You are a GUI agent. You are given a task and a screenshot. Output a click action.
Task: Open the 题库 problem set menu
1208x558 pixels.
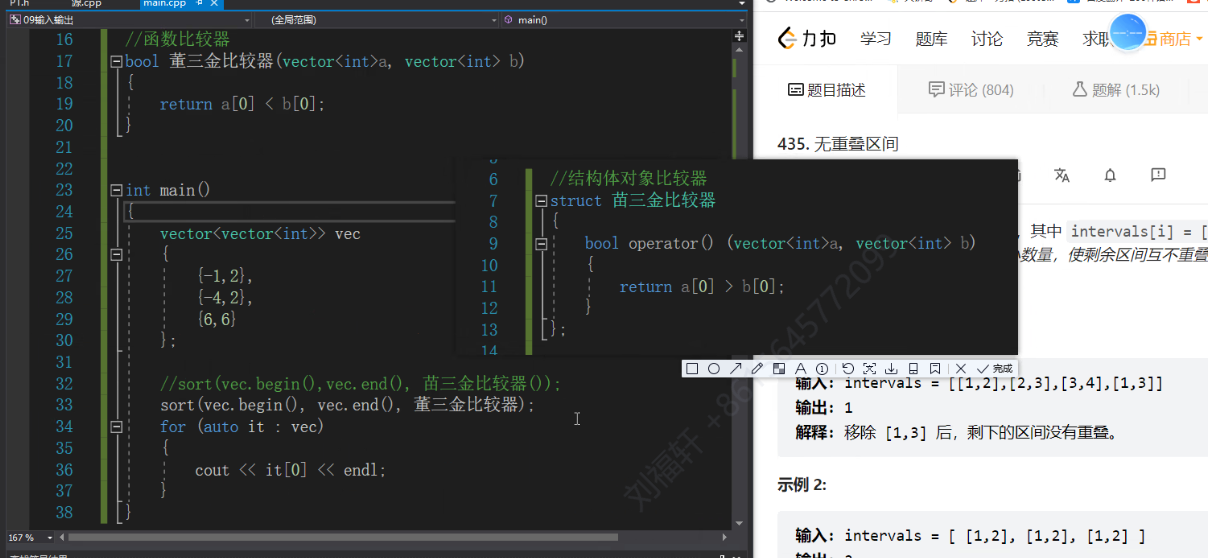931,39
